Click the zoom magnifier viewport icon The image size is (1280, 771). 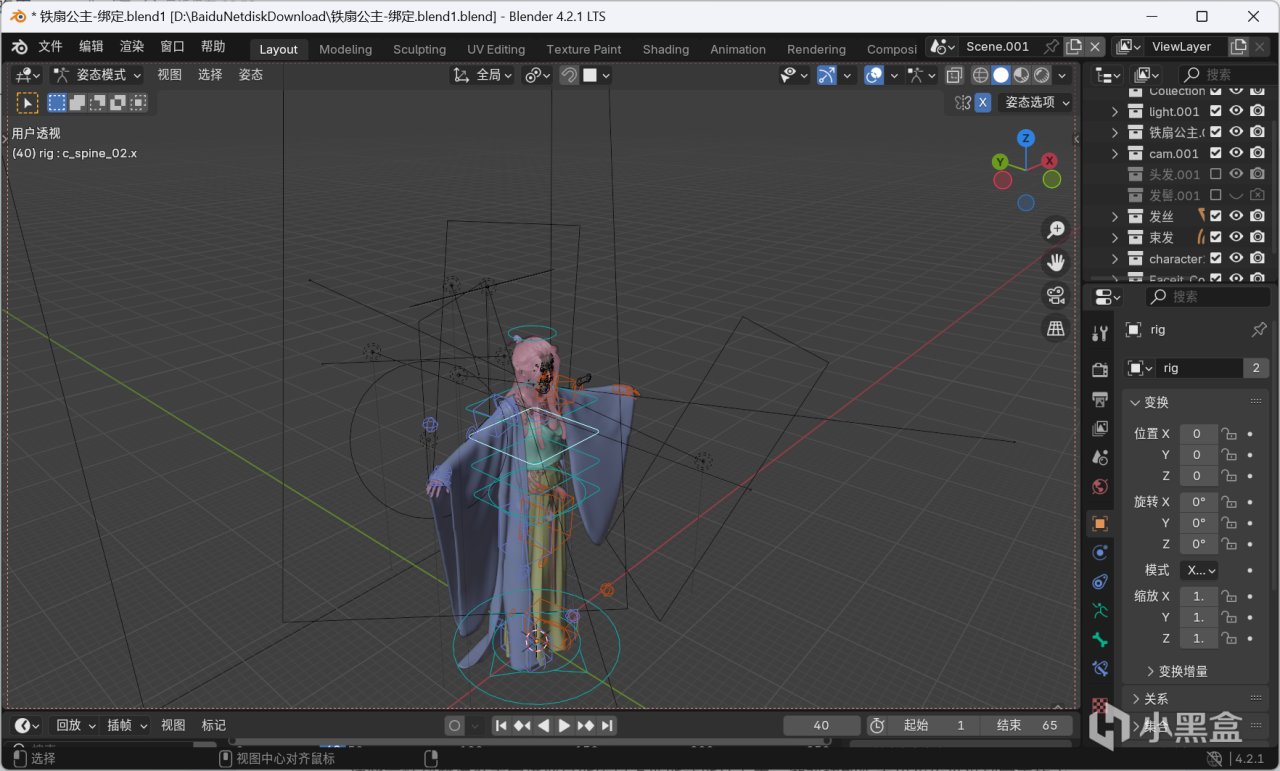click(x=1055, y=229)
